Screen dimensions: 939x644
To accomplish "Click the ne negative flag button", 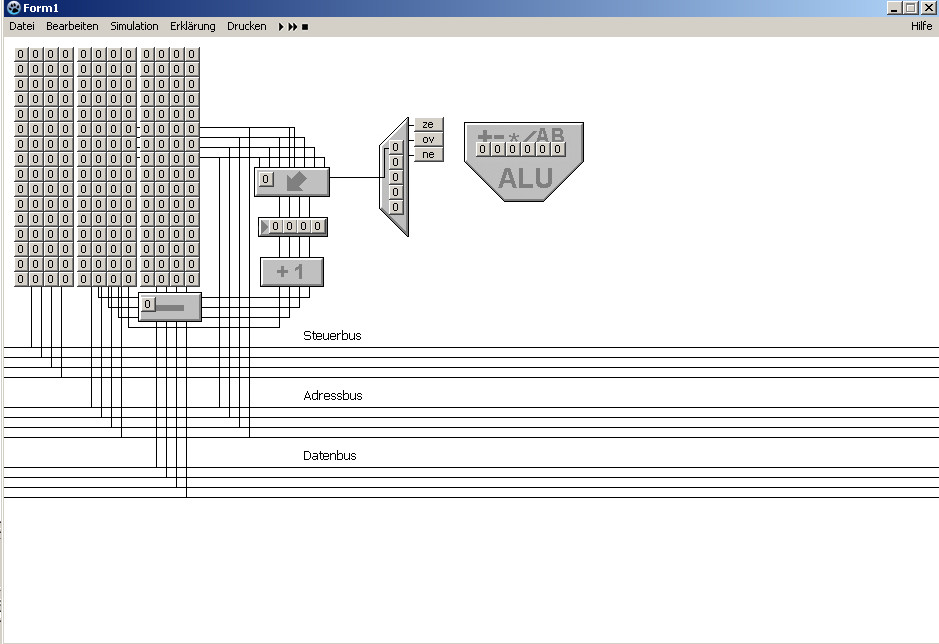I will [428, 155].
